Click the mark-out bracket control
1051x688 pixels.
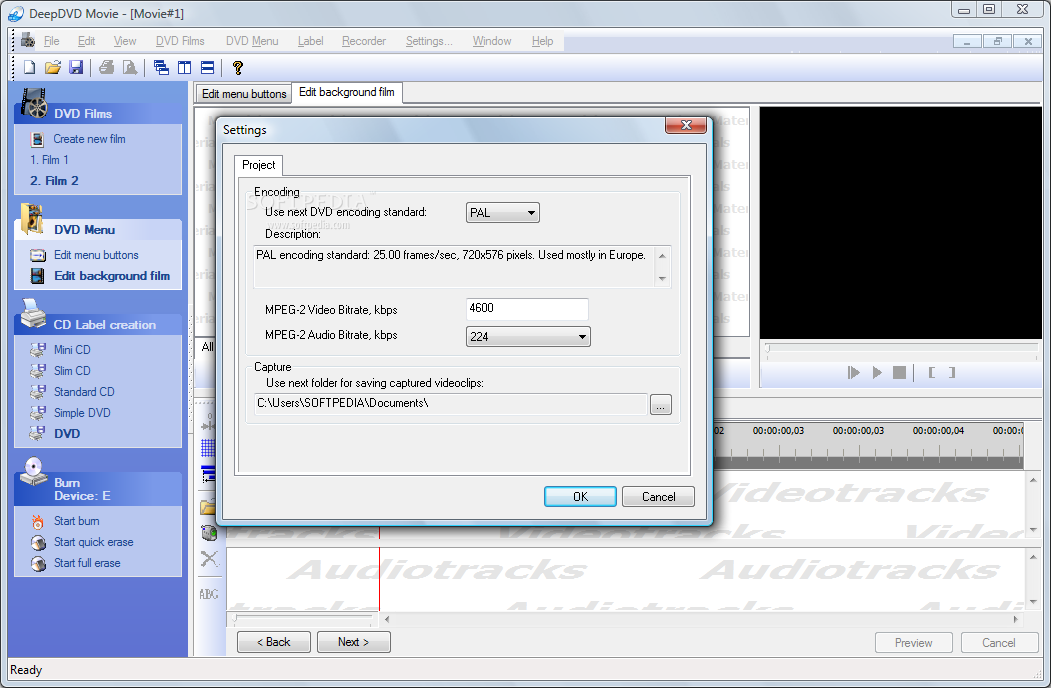coord(952,373)
